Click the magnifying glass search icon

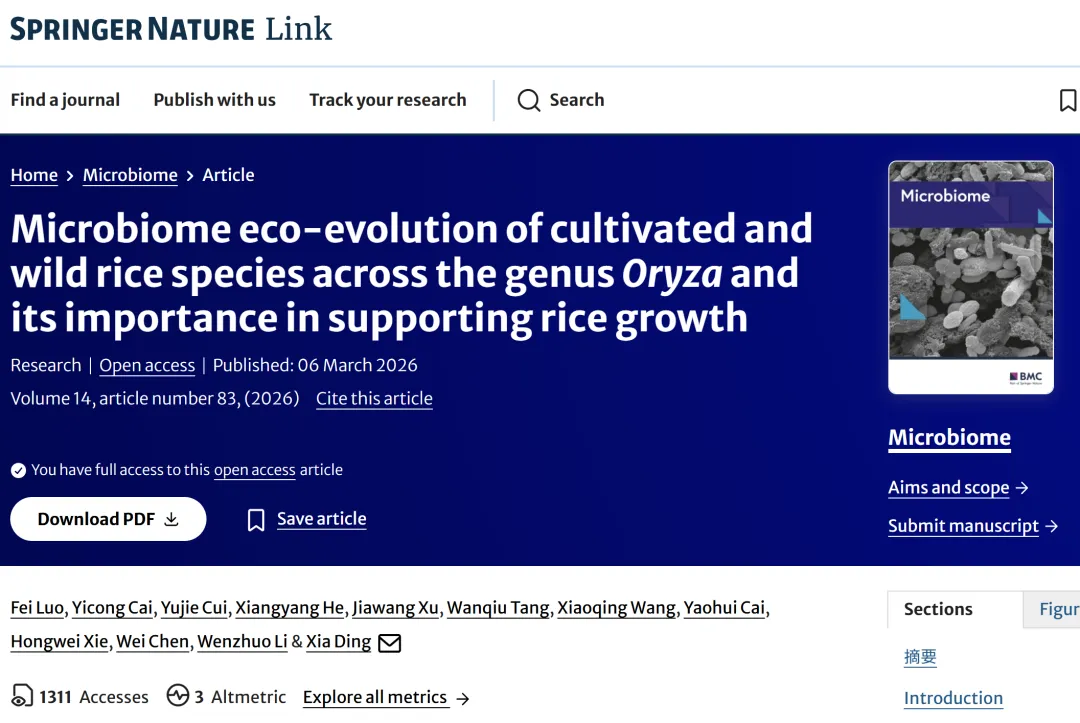point(528,100)
